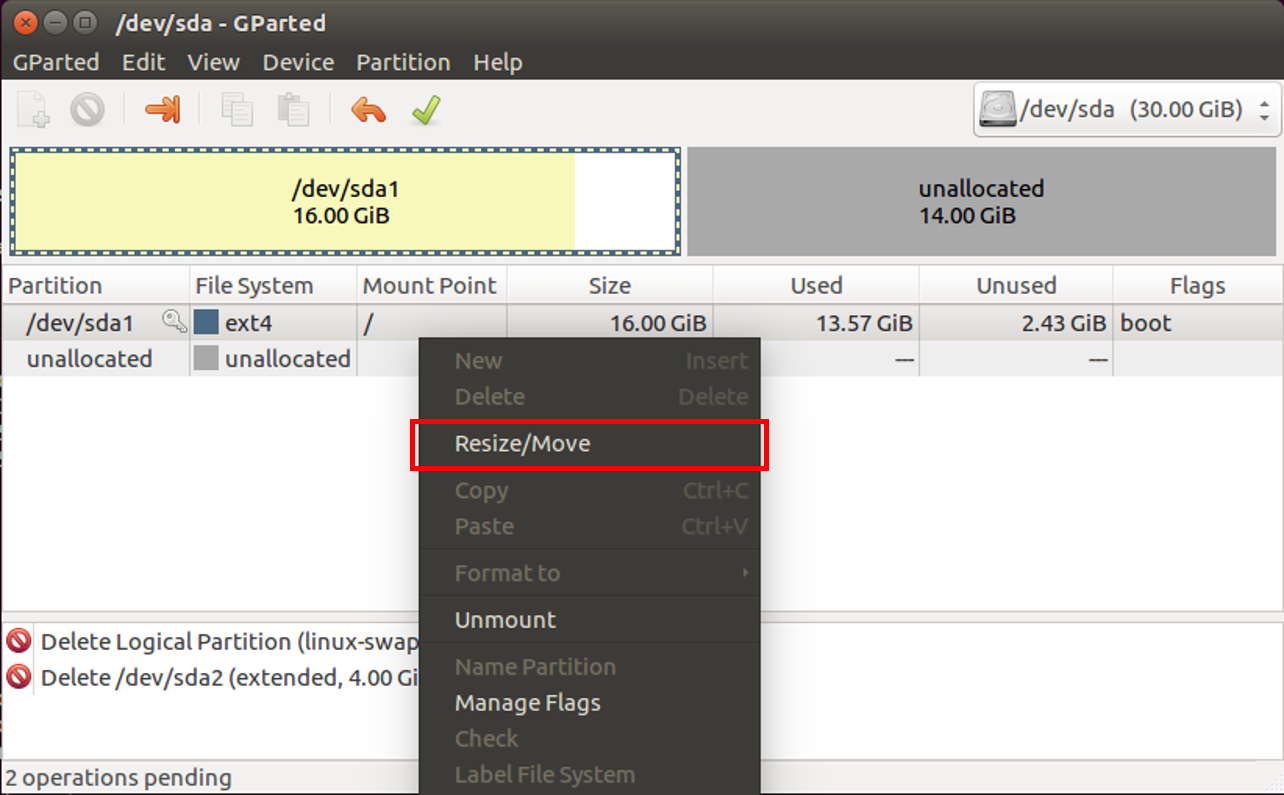The image size is (1284, 795).
Task: Open the Help menu
Action: [x=498, y=62]
